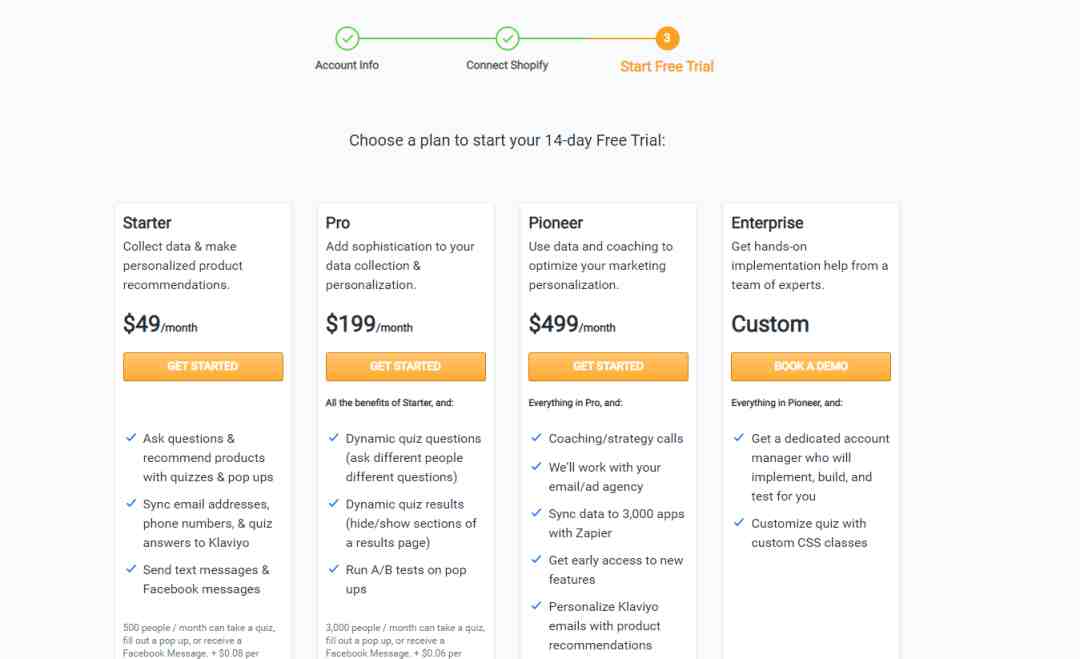The image size is (1080, 659).
Task: Open the Connect Shopify step label
Action: [x=507, y=65]
